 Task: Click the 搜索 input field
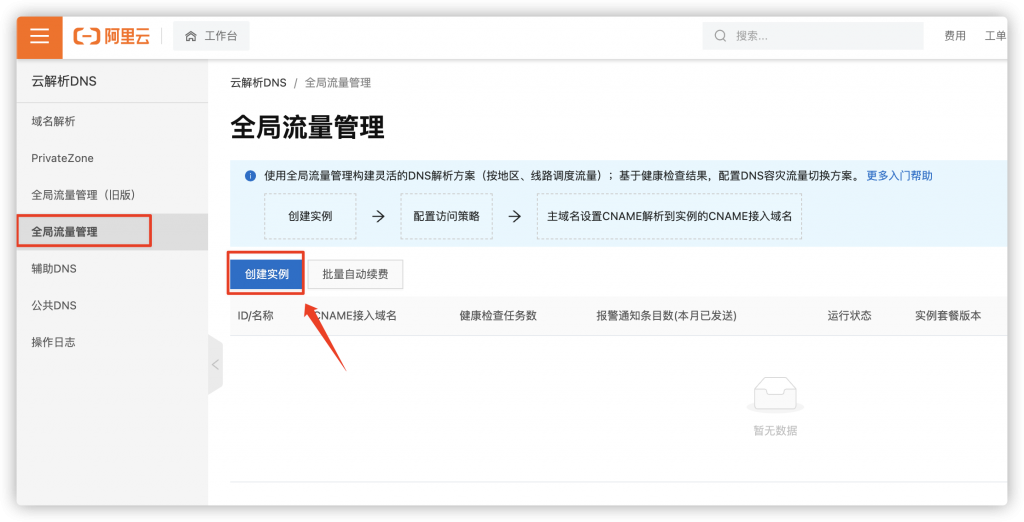pyautogui.click(x=813, y=36)
